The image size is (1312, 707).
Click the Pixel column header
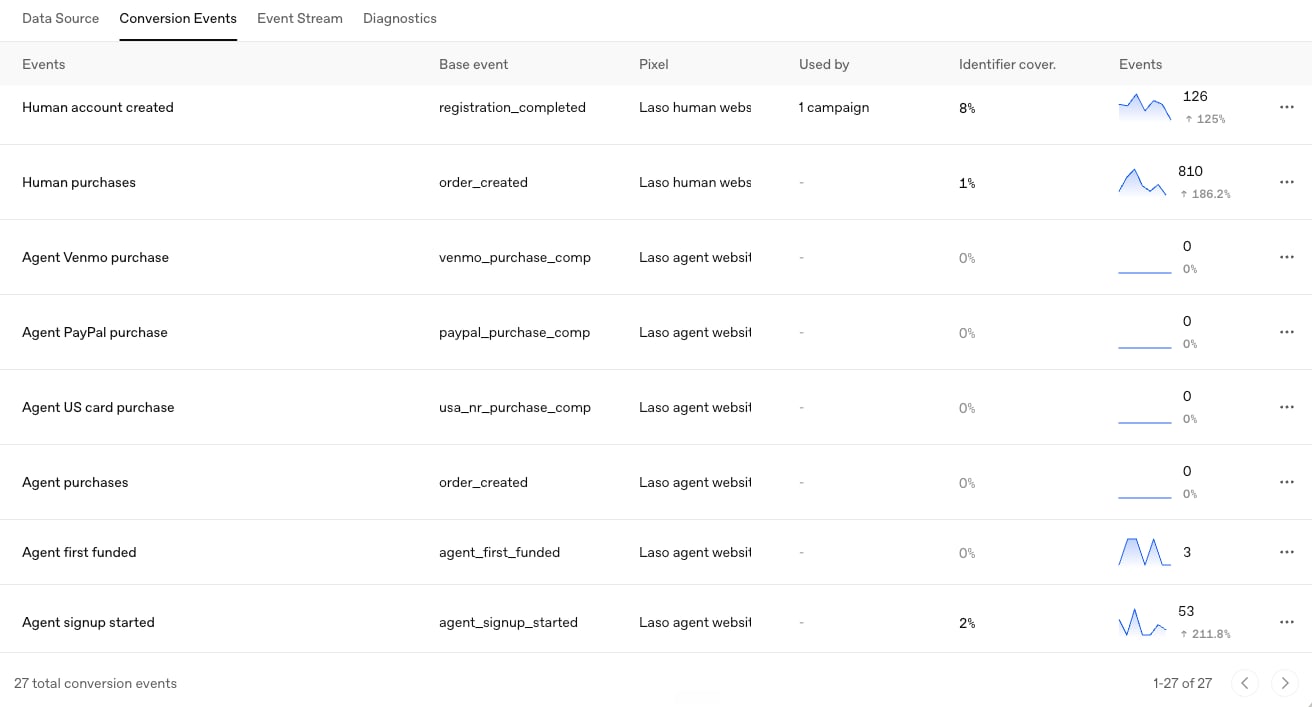point(654,64)
